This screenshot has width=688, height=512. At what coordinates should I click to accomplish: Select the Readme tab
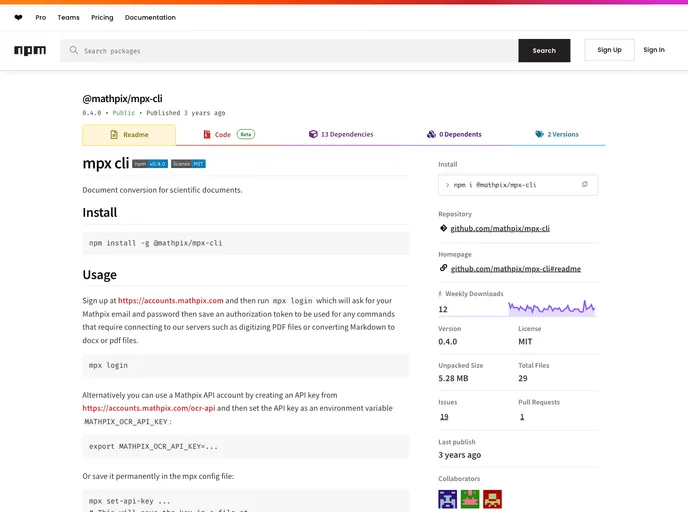(129, 135)
